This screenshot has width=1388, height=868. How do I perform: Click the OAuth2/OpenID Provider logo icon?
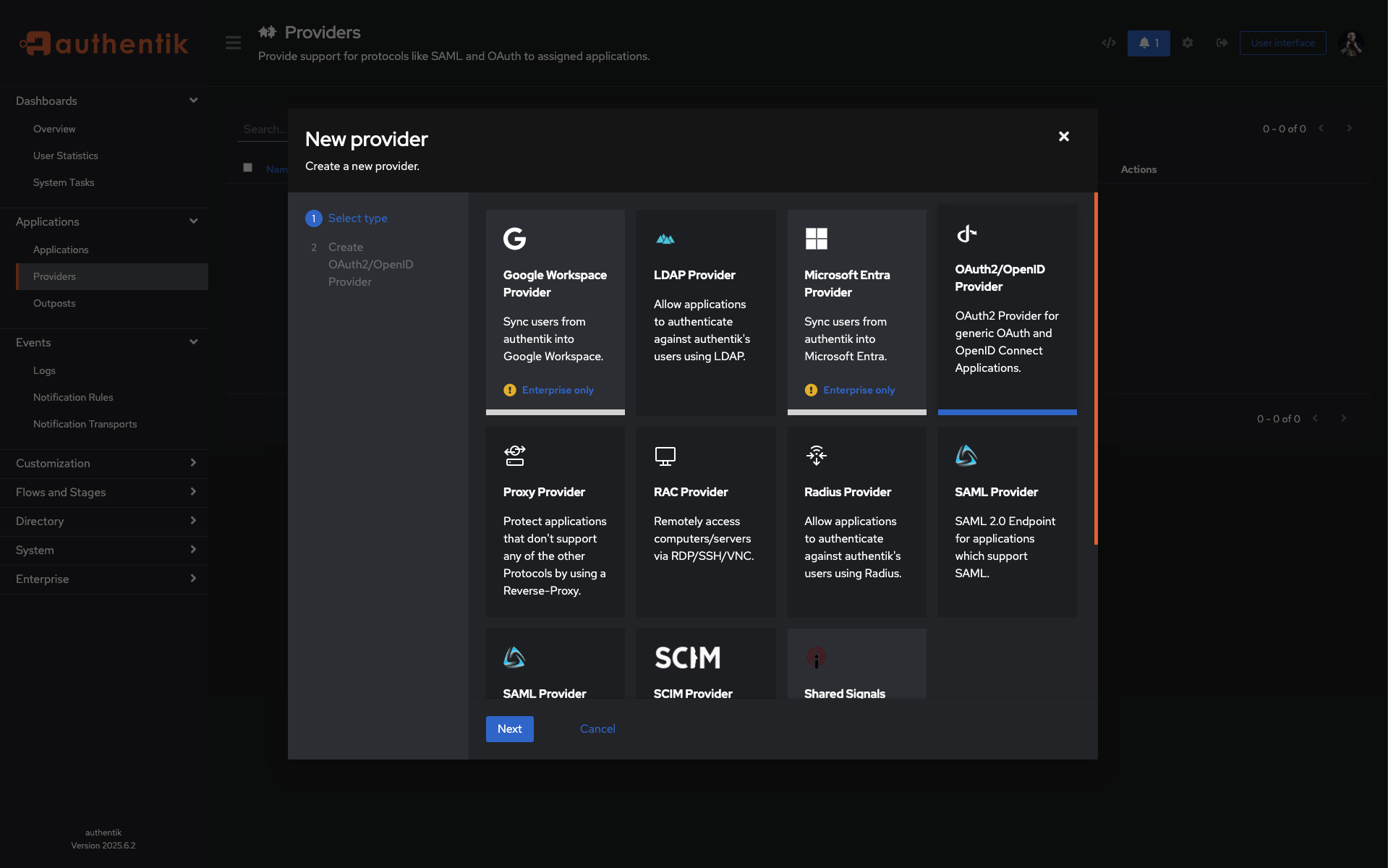click(966, 234)
